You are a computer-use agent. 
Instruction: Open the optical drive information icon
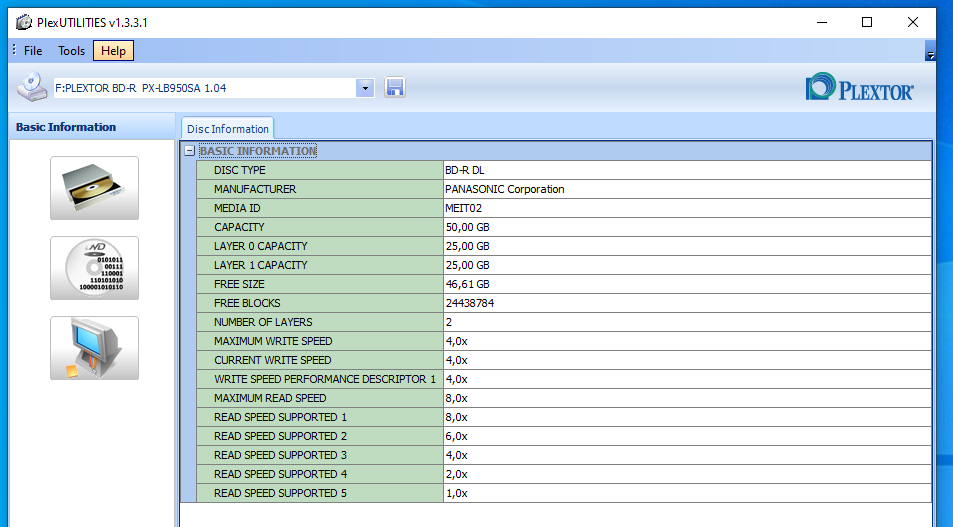tap(94, 188)
